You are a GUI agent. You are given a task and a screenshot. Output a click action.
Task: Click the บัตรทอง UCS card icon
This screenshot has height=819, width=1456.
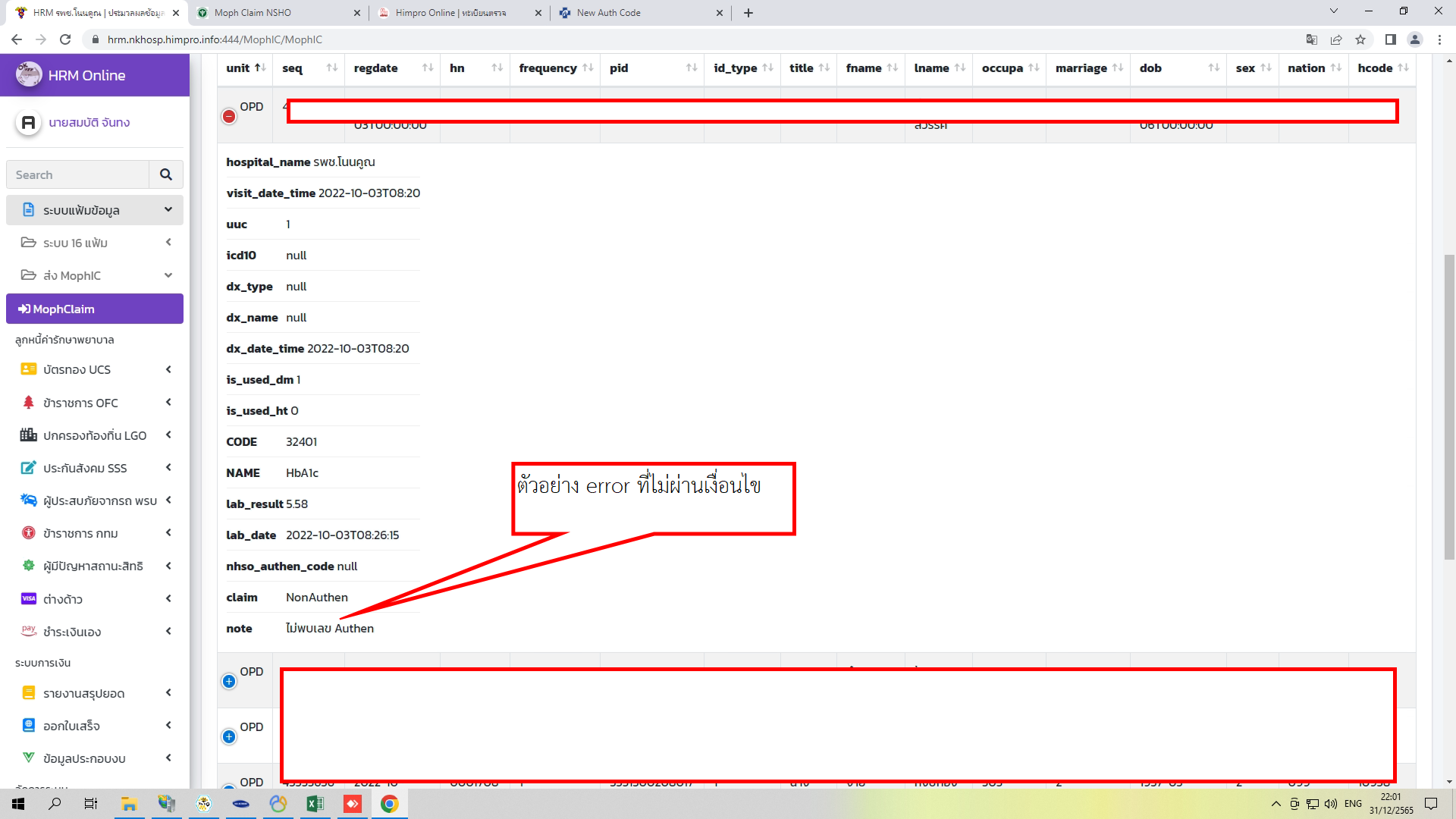tap(29, 369)
